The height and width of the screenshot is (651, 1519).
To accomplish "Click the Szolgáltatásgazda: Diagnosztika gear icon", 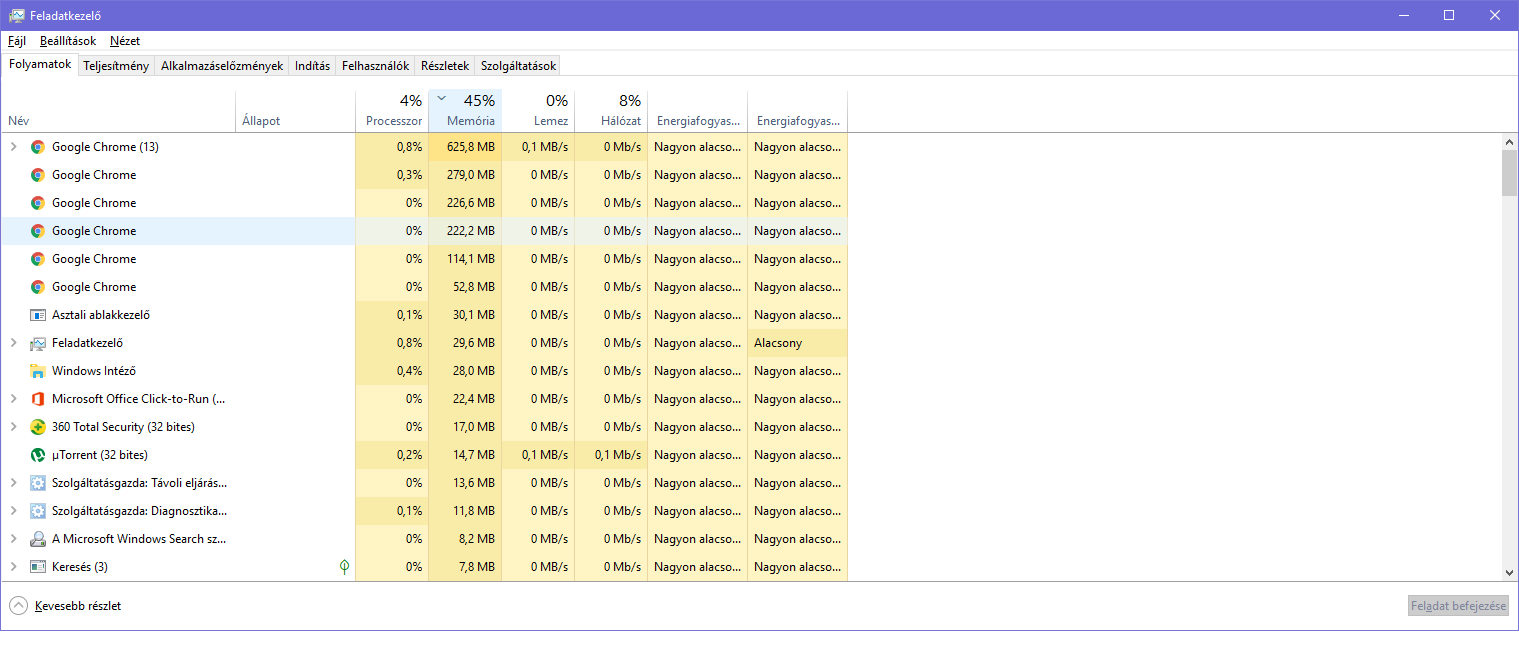I will pyautogui.click(x=38, y=511).
